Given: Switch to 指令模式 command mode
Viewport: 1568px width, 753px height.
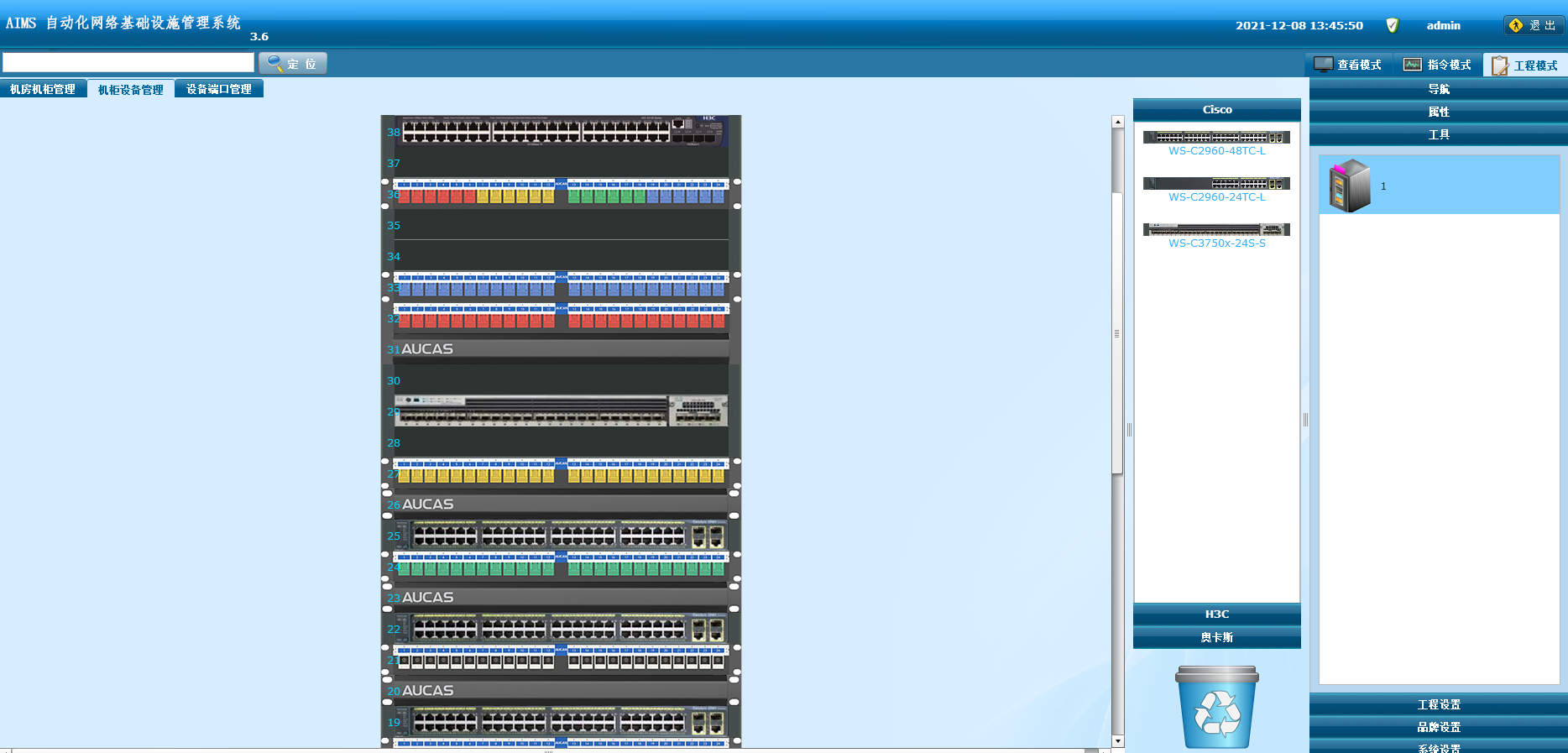Looking at the screenshot, I should point(1438,65).
